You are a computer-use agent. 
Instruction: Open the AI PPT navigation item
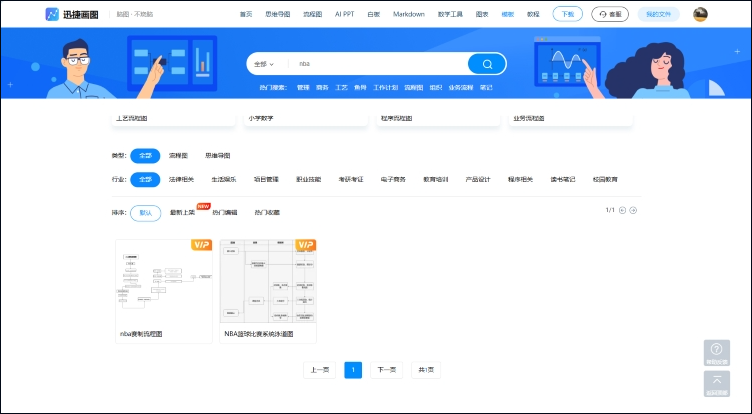pos(345,14)
